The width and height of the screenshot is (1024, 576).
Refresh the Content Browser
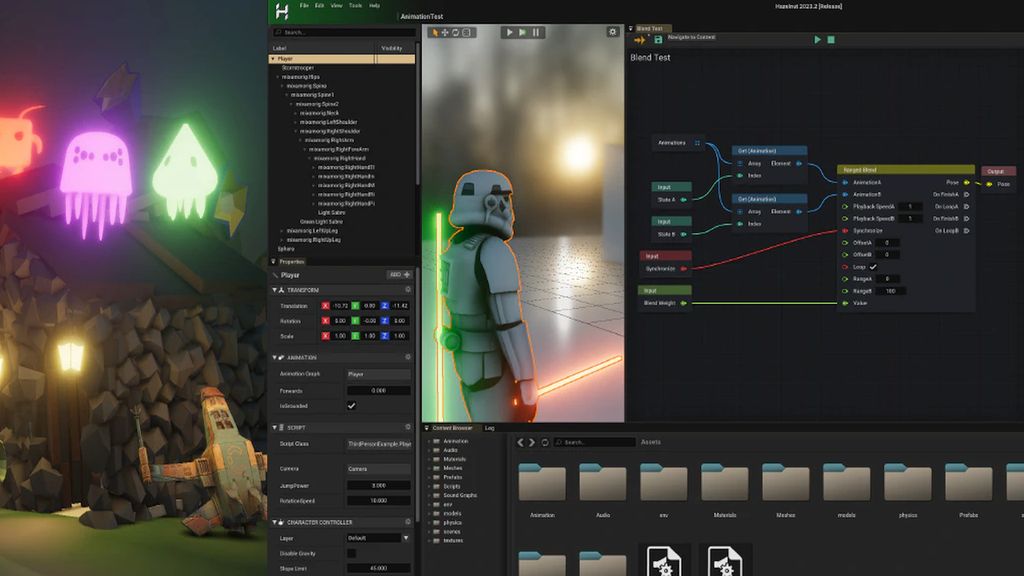544,442
